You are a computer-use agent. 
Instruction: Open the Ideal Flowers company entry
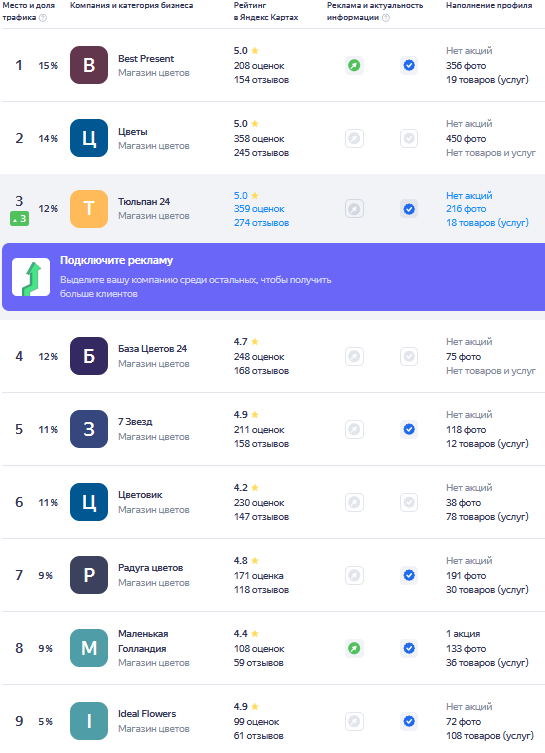147,714
